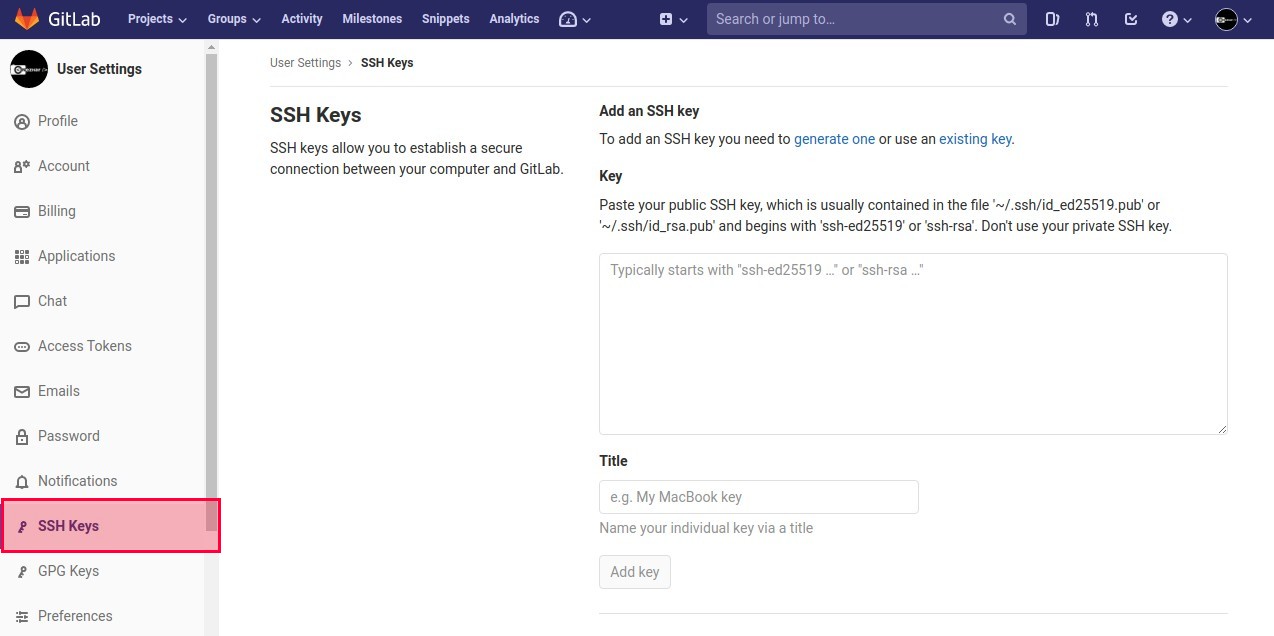
Task: Click the Chat bubble icon
Action: (22, 302)
